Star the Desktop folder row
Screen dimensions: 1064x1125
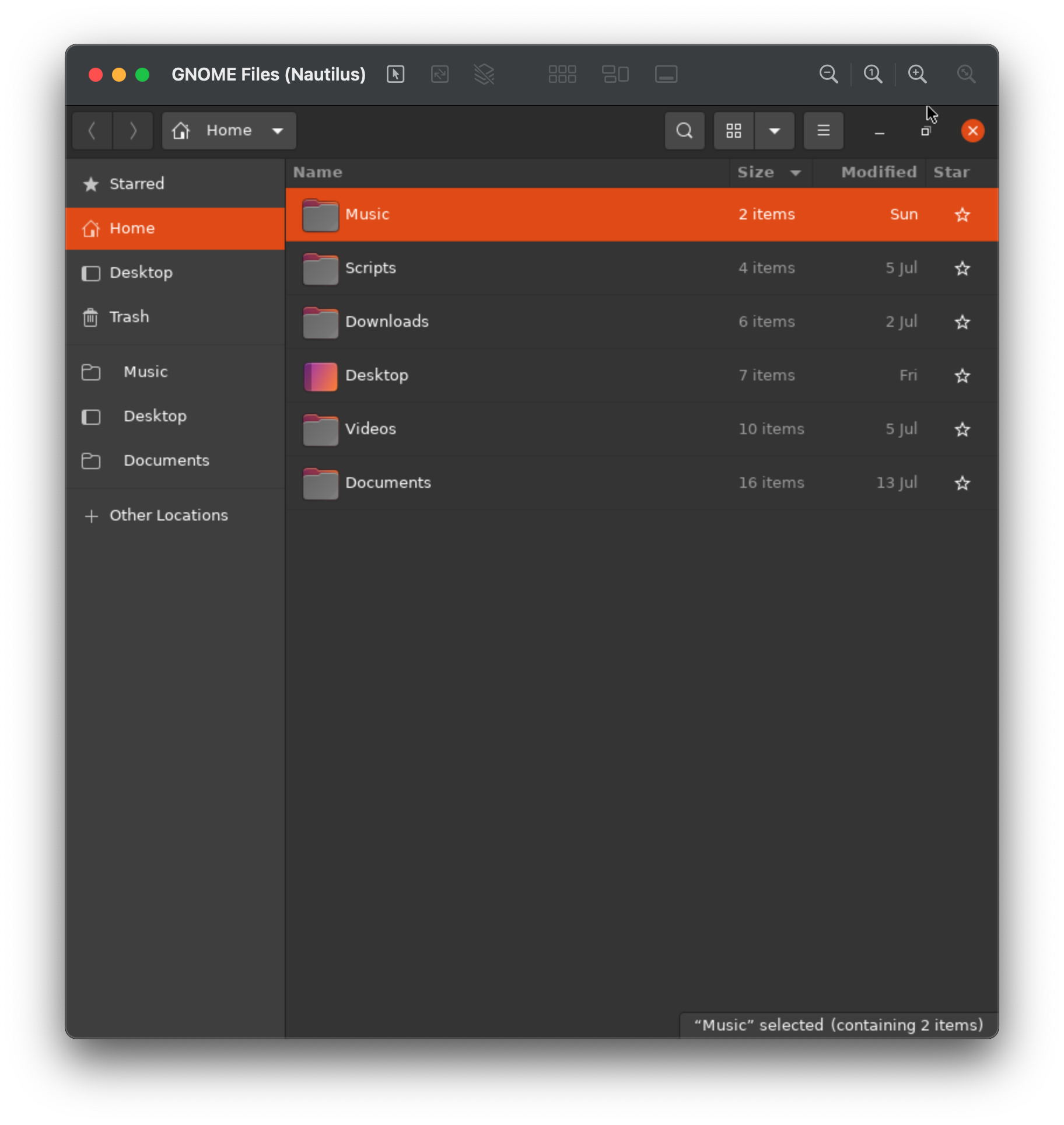pos(962,376)
